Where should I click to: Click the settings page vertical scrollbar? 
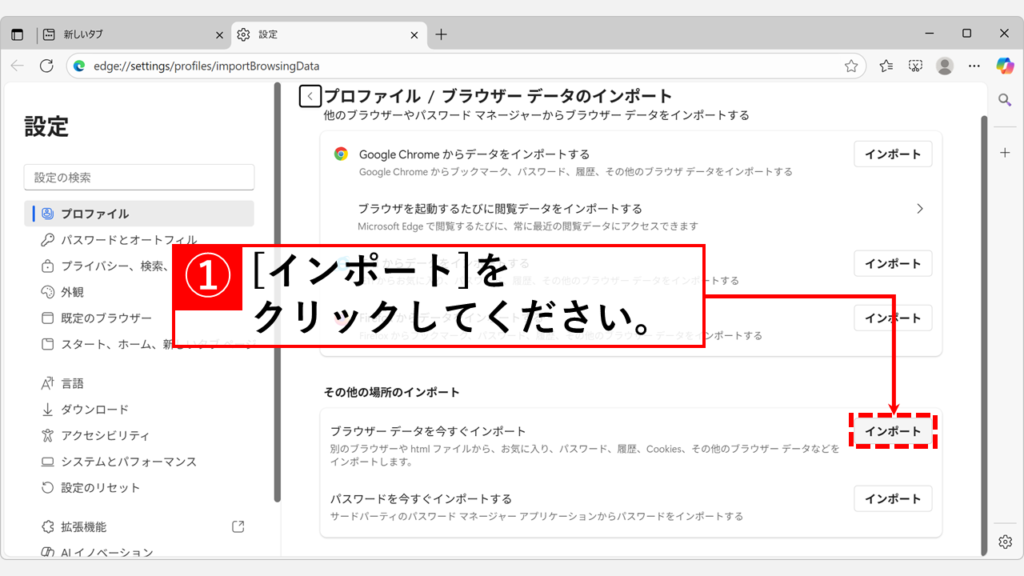point(984,334)
